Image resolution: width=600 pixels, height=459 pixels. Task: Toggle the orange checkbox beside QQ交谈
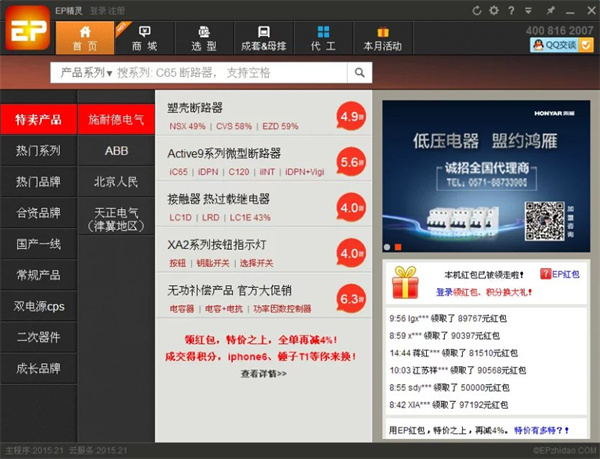click(x=586, y=45)
